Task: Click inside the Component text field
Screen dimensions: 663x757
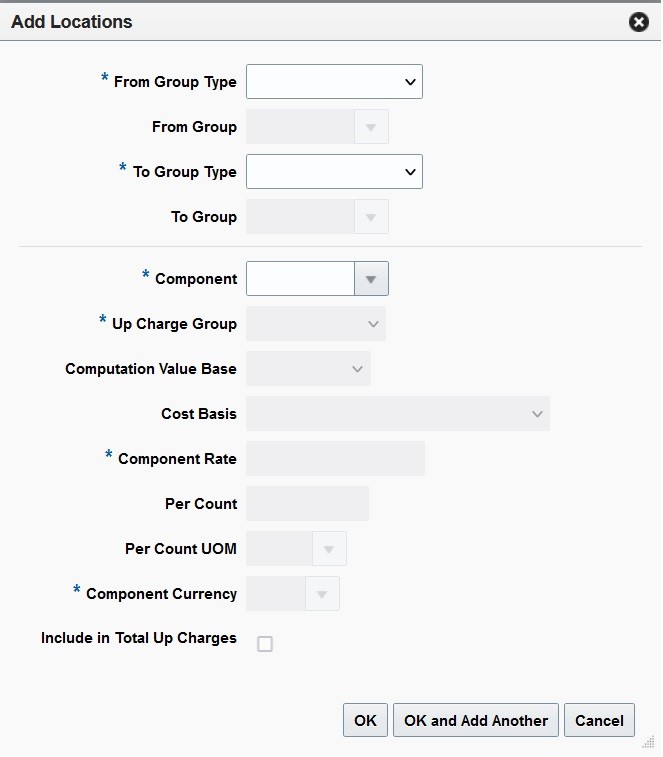Action: (300, 279)
